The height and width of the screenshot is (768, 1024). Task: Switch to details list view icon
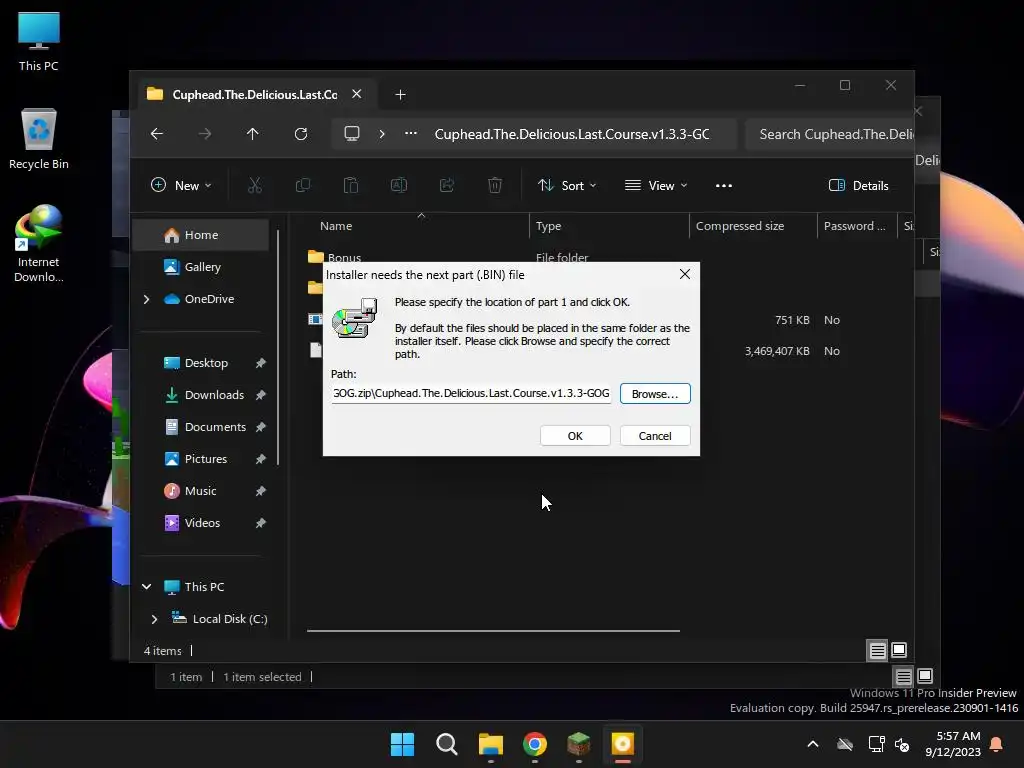pyautogui.click(x=877, y=650)
